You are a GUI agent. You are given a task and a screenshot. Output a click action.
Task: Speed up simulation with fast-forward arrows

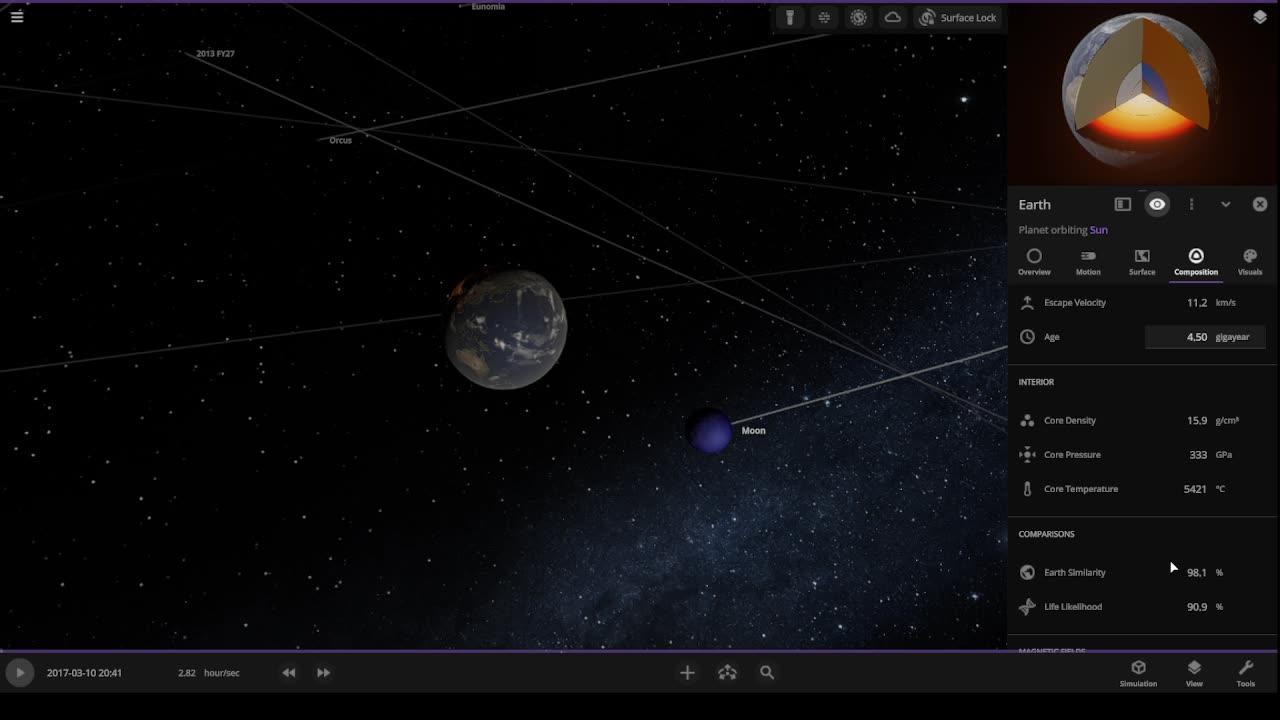point(323,673)
